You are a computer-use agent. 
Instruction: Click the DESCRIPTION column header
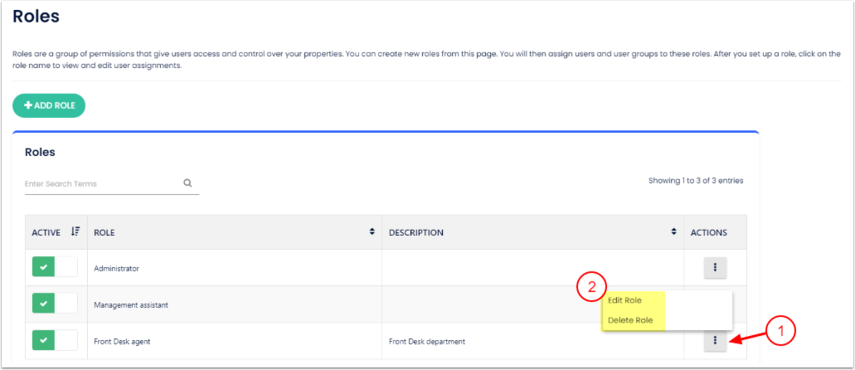pyautogui.click(x=416, y=233)
